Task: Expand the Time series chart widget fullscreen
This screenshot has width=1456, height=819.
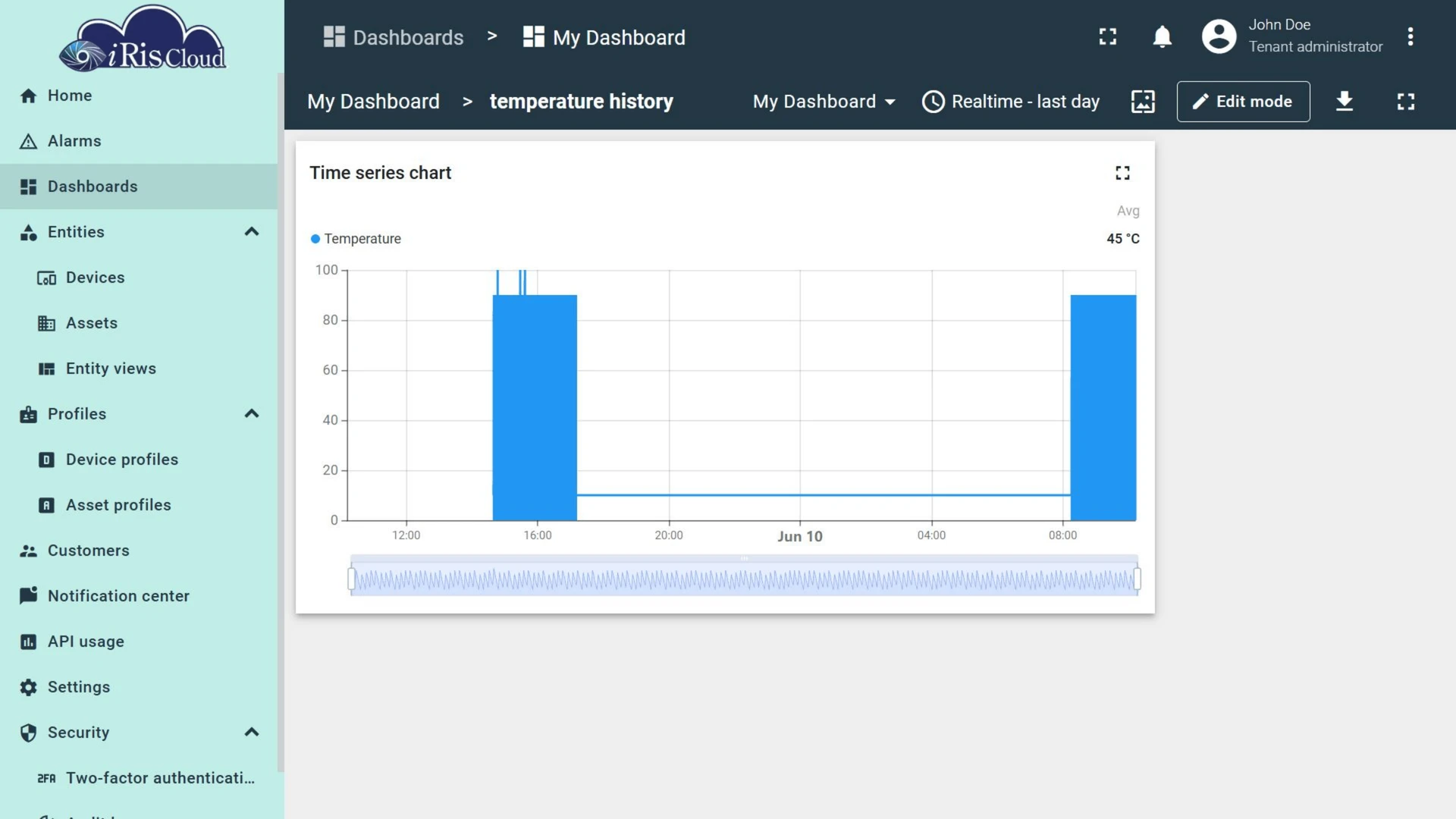Action: click(1122, 173)
